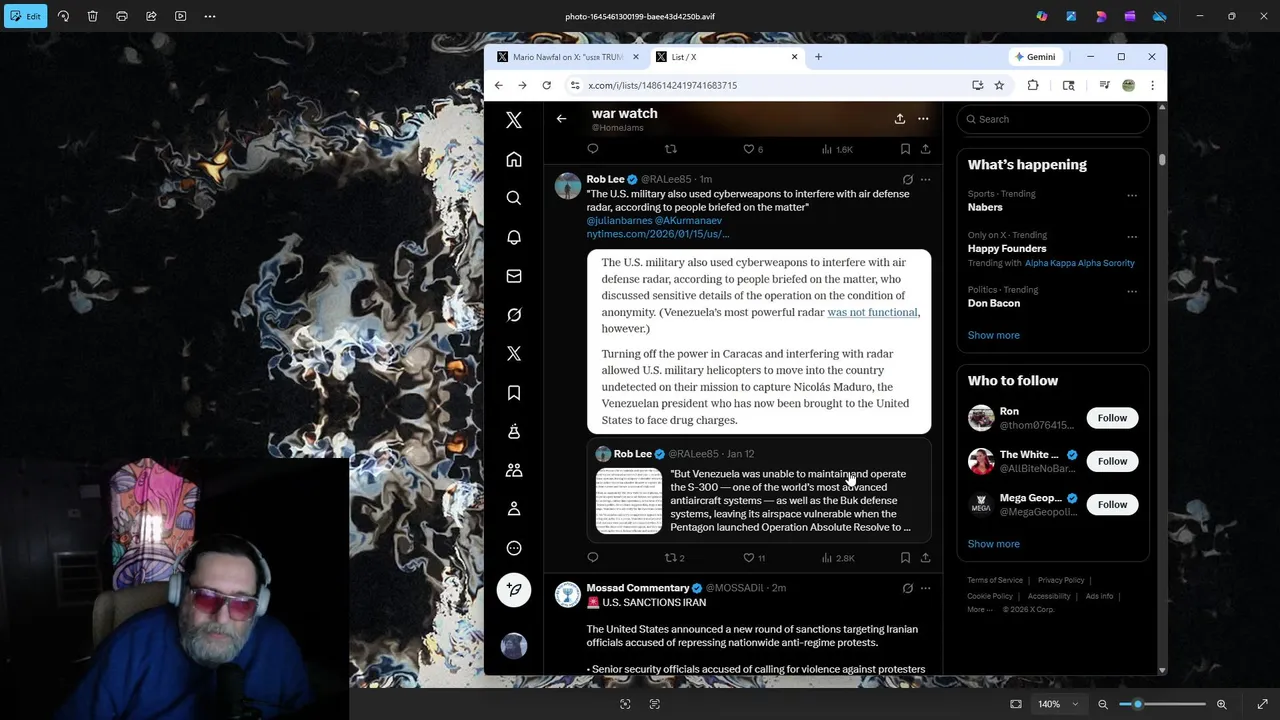The image size is (1280, 720).
Task: Open X Notifications bell
Action: click(x=514, y=237)
